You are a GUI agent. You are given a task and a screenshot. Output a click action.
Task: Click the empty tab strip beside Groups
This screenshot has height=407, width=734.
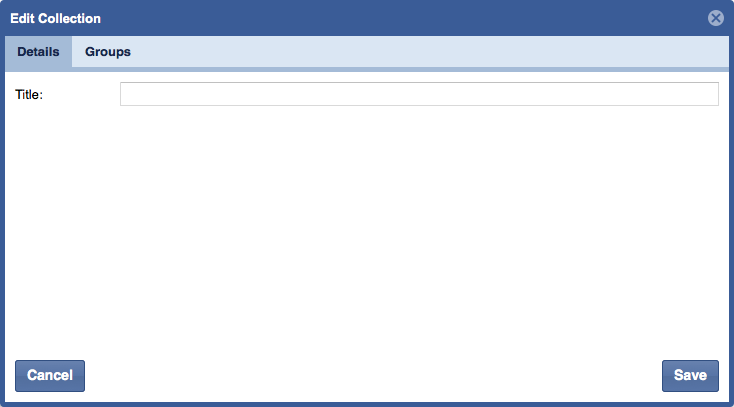[435, 52]
